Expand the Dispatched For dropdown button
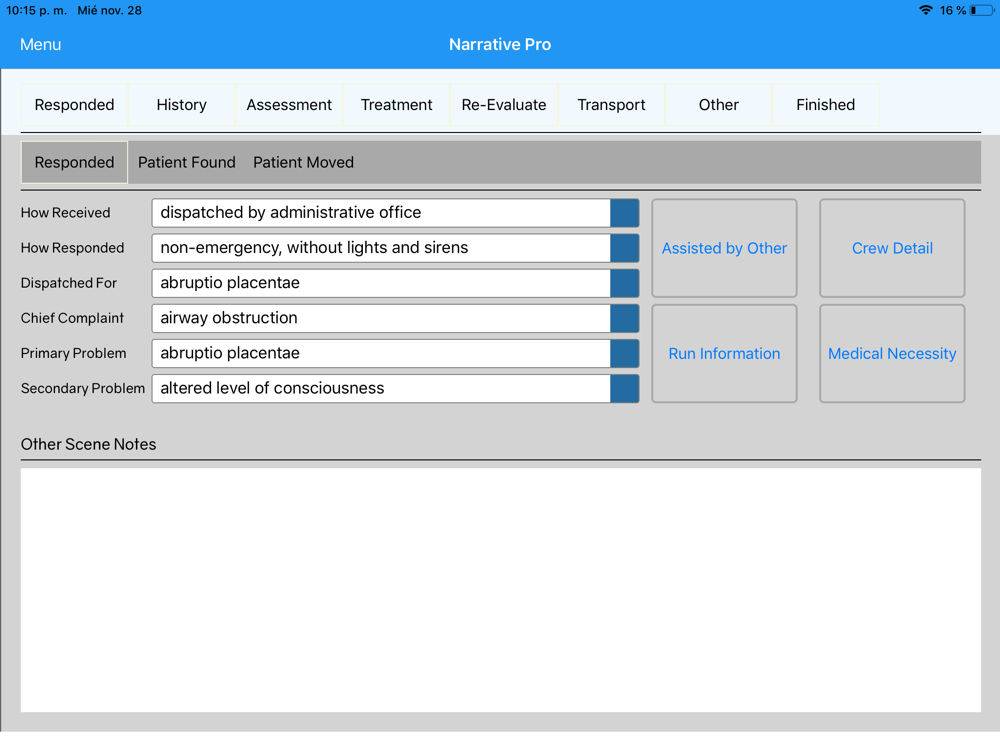The height and width of the screenshot is (750, 1000). point(624,283)
